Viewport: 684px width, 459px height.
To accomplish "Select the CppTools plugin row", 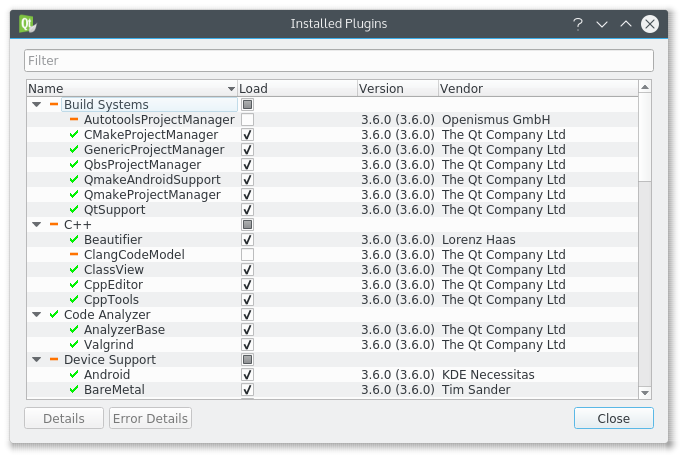I will click(332, 300).
